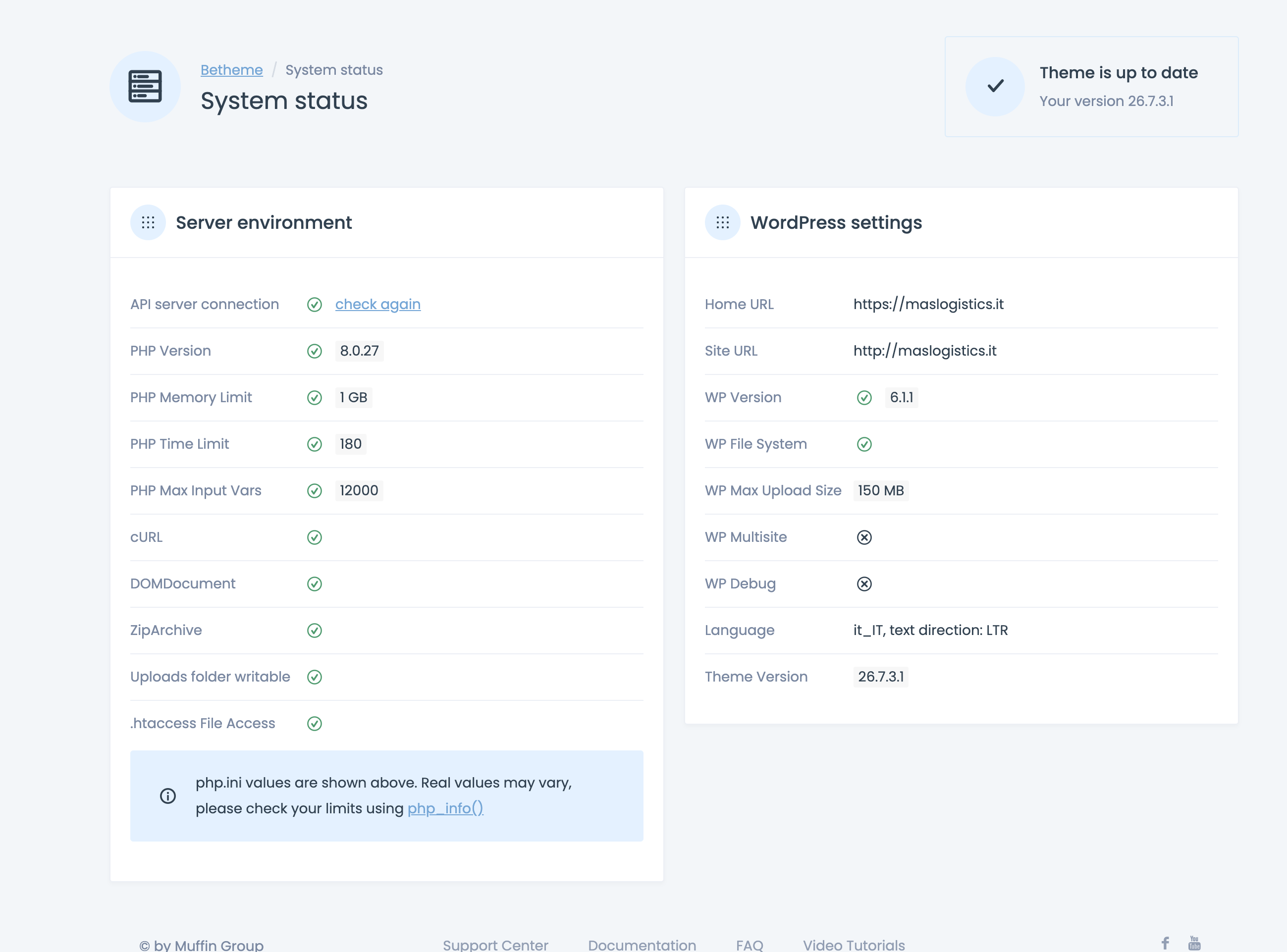Screen dimensions: 1287x952
Task: Click the 'Your version 26.7.3.1' text
Action: pos(1106,101)
